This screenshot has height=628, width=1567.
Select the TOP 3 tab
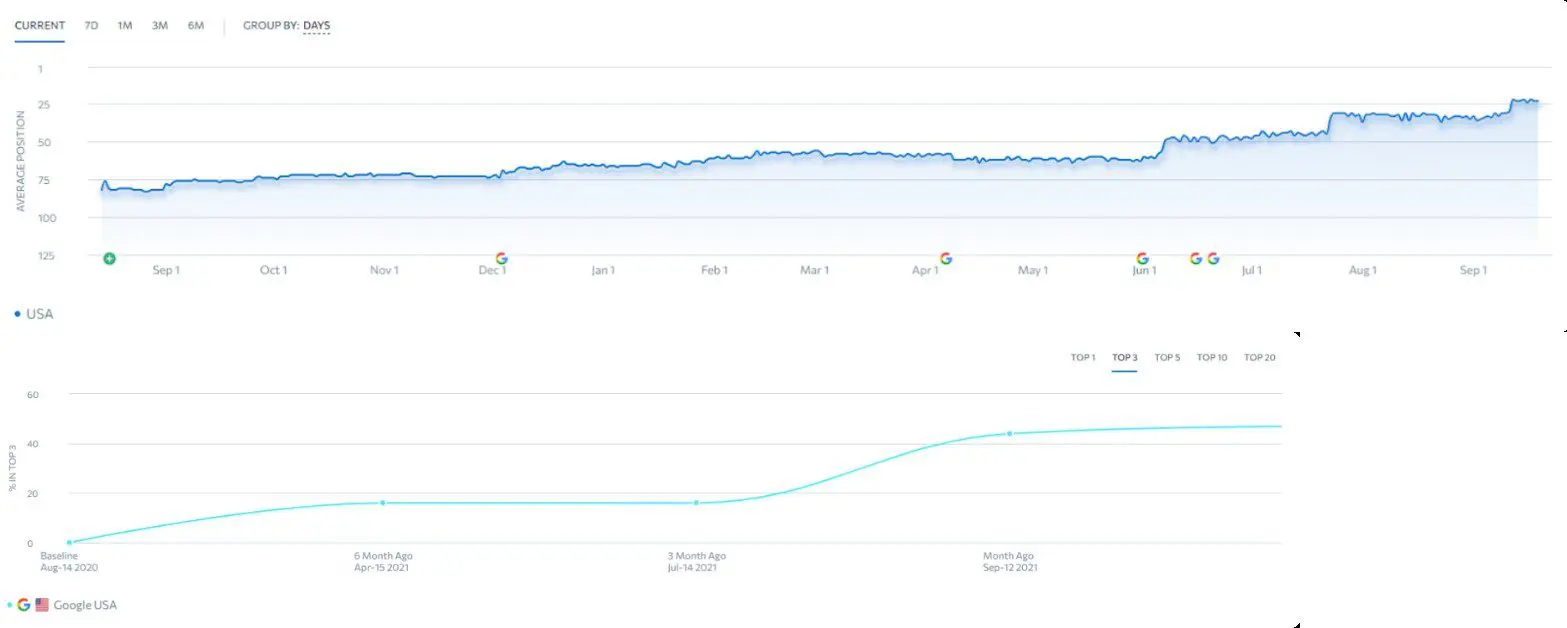1125,357
